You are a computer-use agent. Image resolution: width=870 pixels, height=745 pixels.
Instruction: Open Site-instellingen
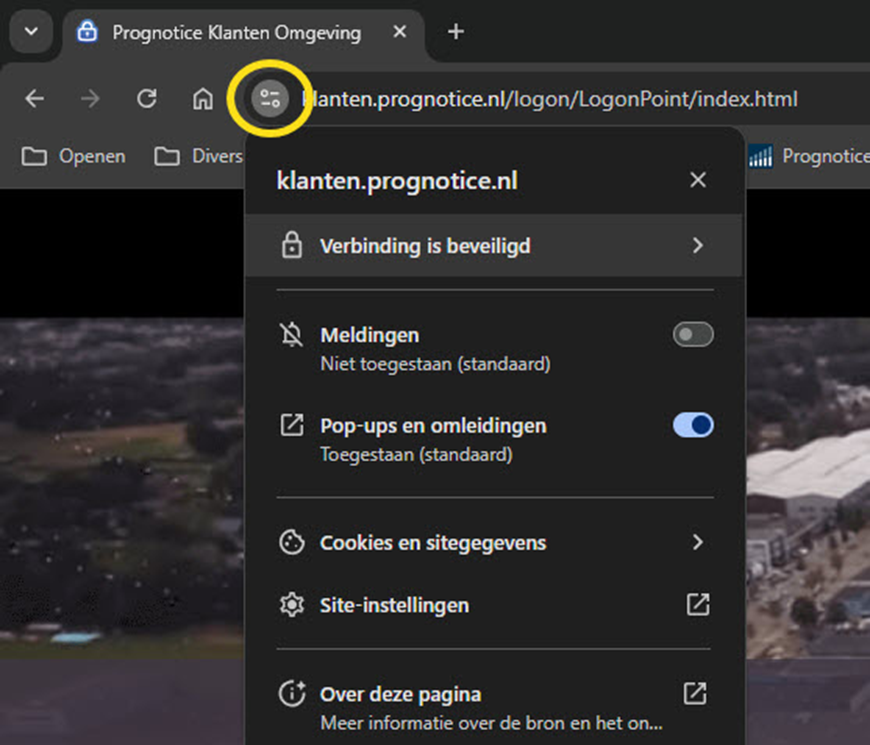pyautogui.click(x=493, y=605)
